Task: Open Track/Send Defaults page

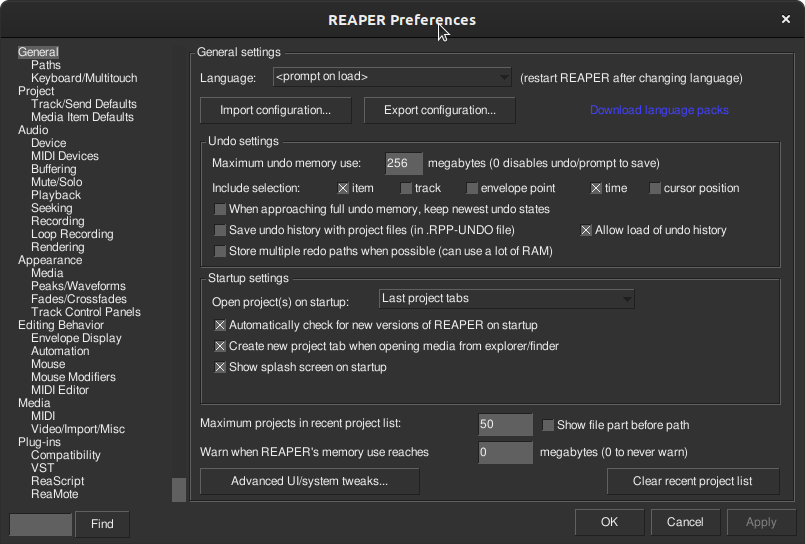Action: (84, 104)
